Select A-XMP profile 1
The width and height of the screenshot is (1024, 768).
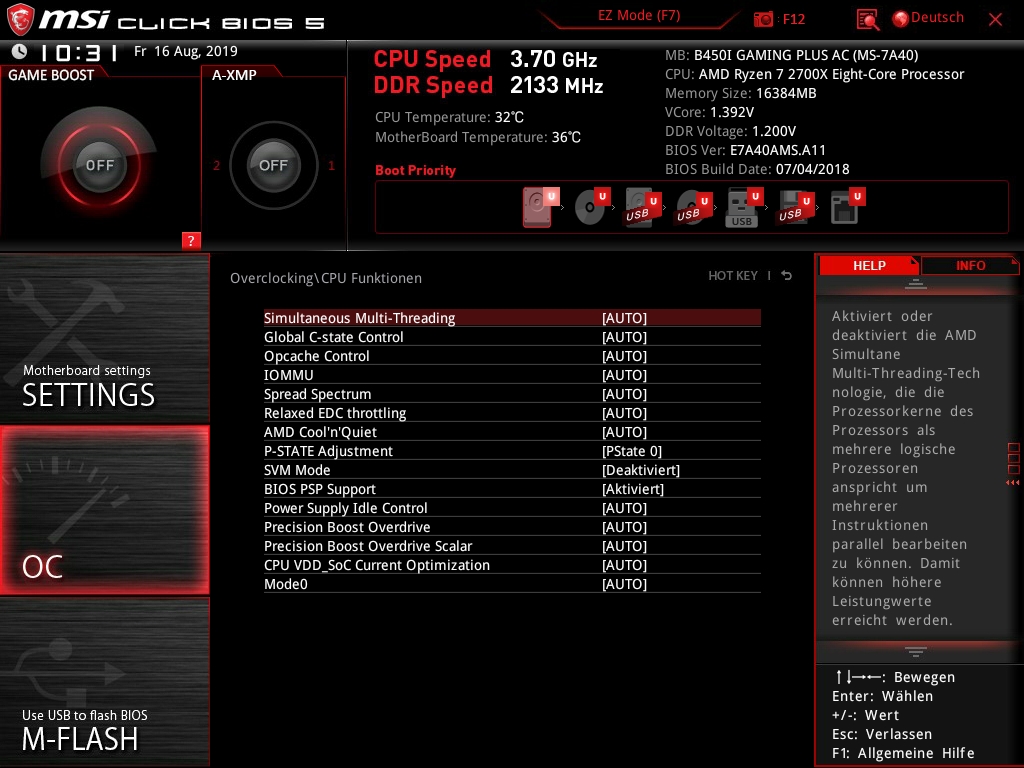(x=331, y=166)
